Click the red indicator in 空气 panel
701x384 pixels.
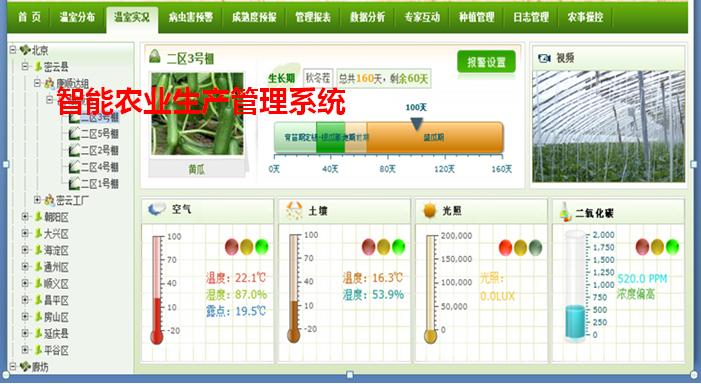[232, 247]
